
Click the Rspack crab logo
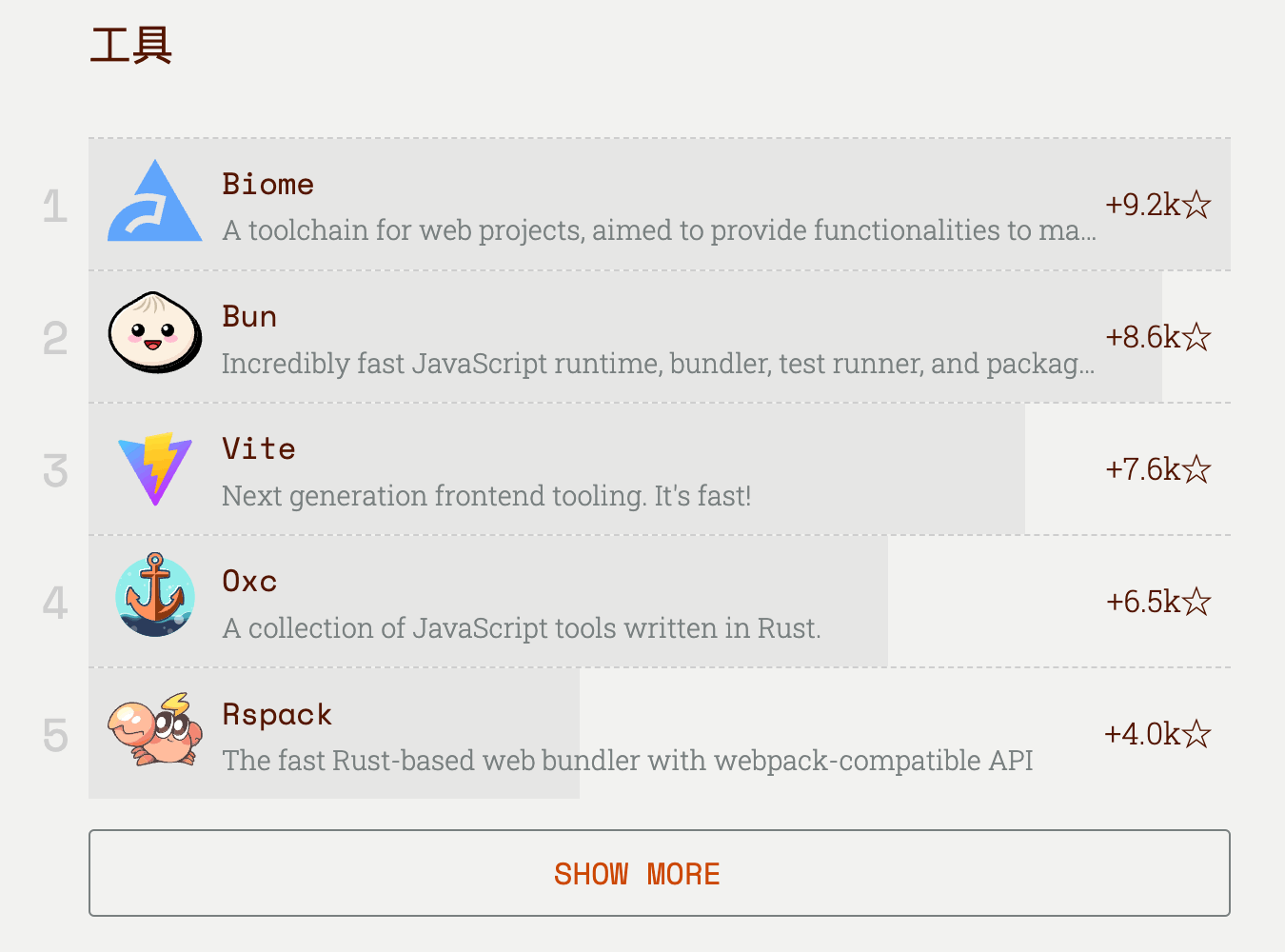(155, 730)
